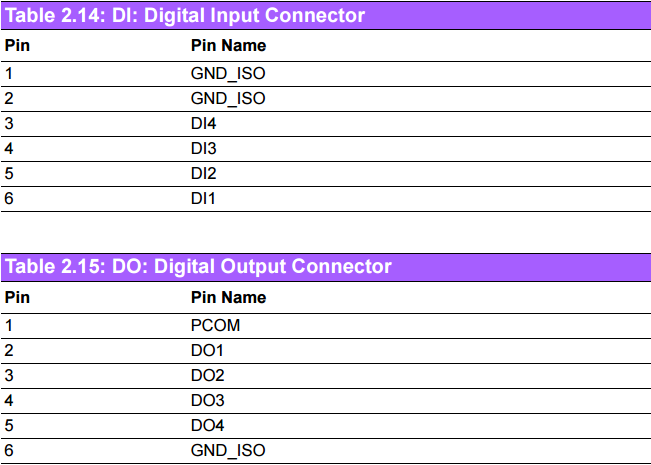Viewport: 651px width, 465px height.
Task: Click the Pin column header in Table 2.14
Action: coord(17,46)
